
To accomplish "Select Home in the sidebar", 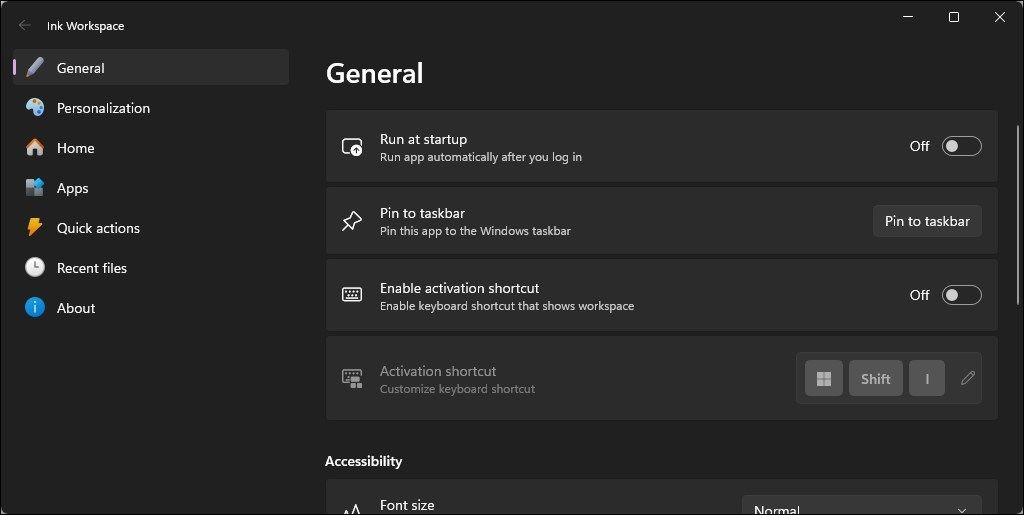I will click(151, 148).
